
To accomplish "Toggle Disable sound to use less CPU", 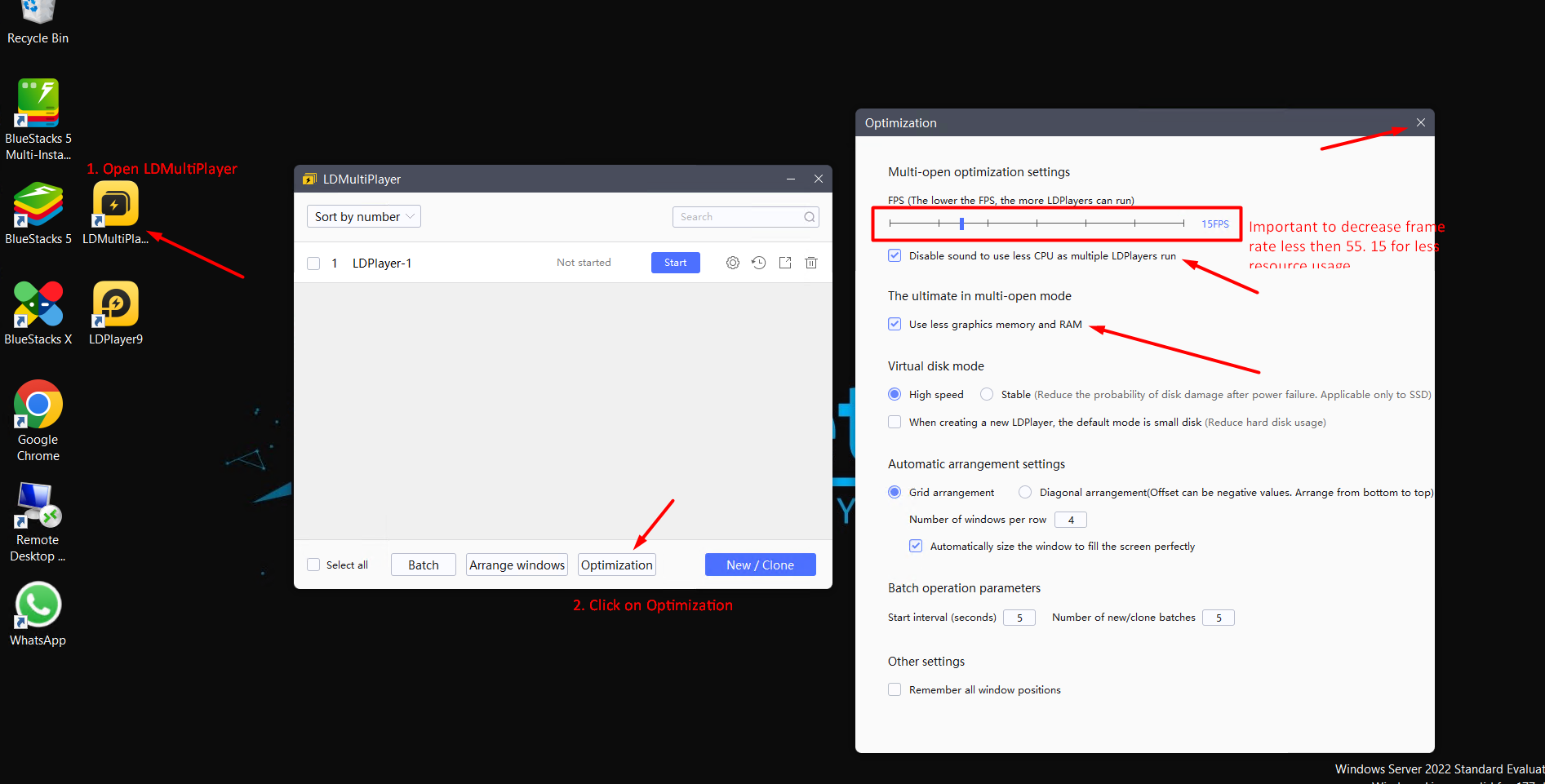I will click(x=895, y=255).
